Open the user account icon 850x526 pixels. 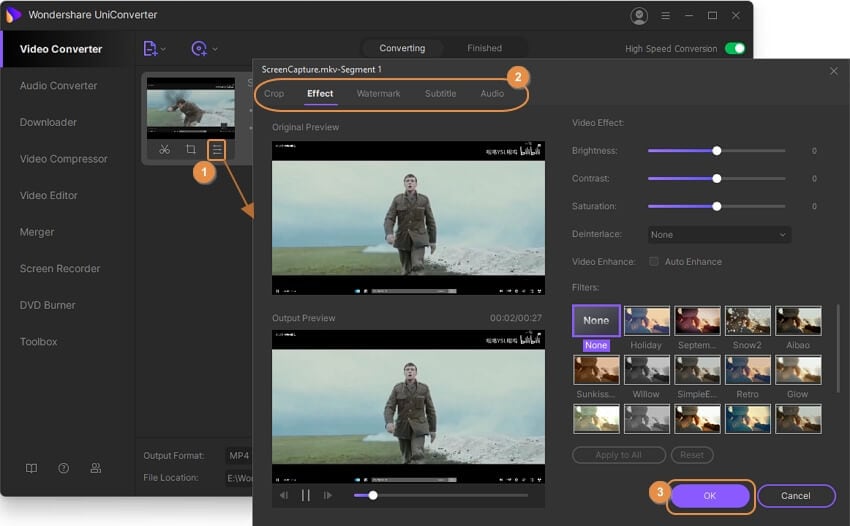[x=639, y=16]
